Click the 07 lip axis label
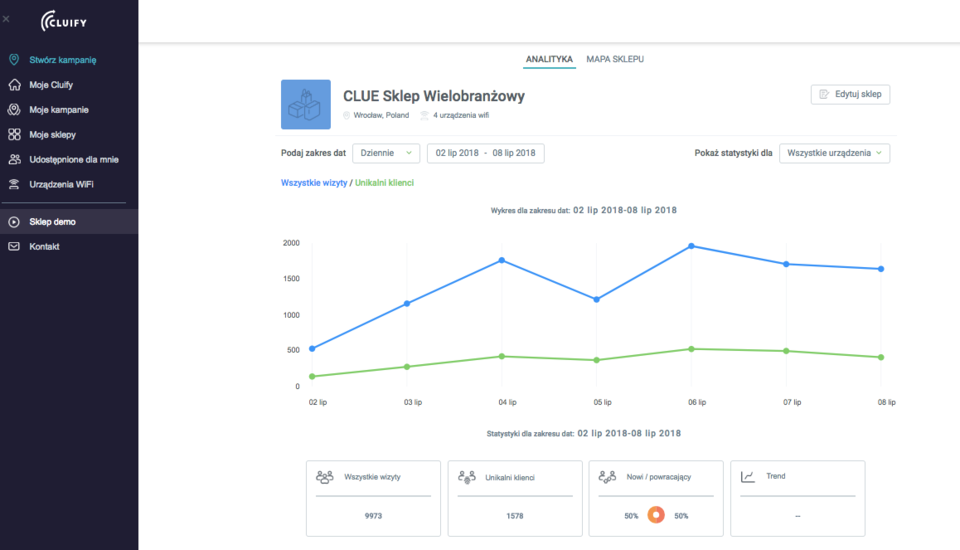960x550 pixels. (792, 402)
